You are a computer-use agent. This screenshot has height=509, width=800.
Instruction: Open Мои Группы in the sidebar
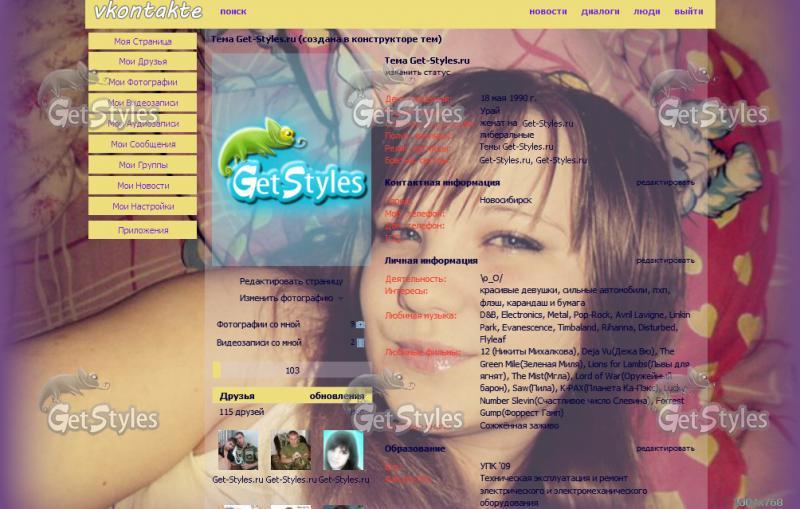click(142, 165)
